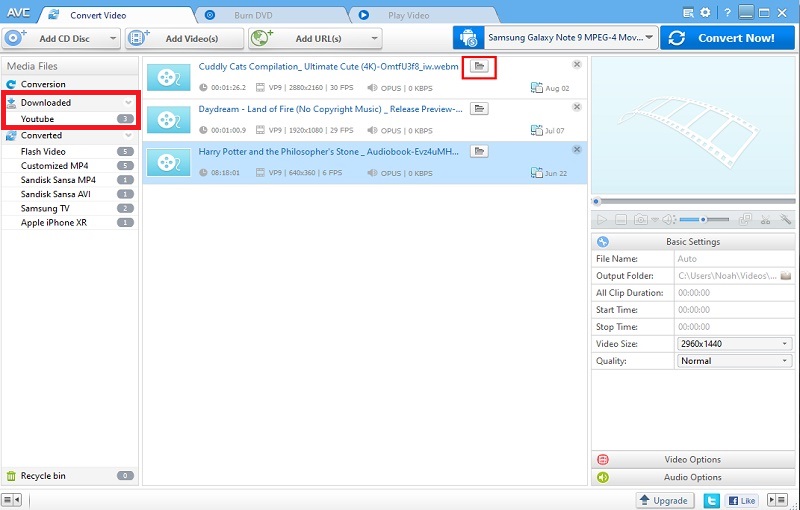The image size is (800, 510).
Task: Click the stop button in the preview controls
Action: (x=621, y=220)
